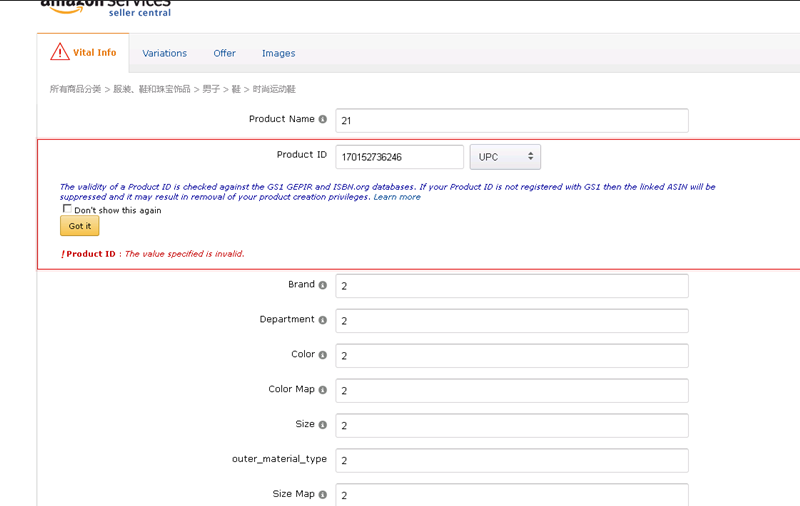
Task: Open the UPC product ID type dropdown
Action: click(x=505, y=157)
